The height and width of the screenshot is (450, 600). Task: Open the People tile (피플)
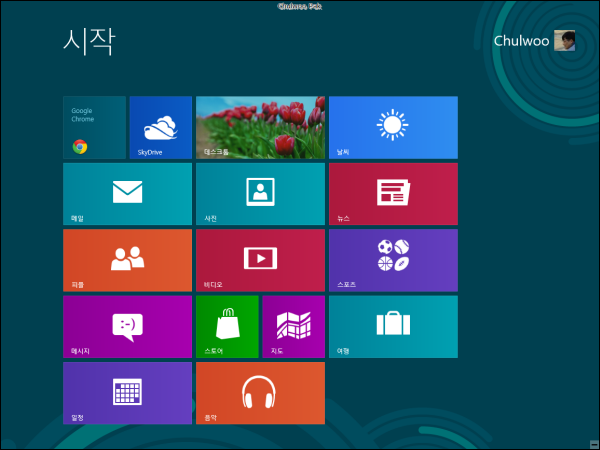[x=127, y=260]
